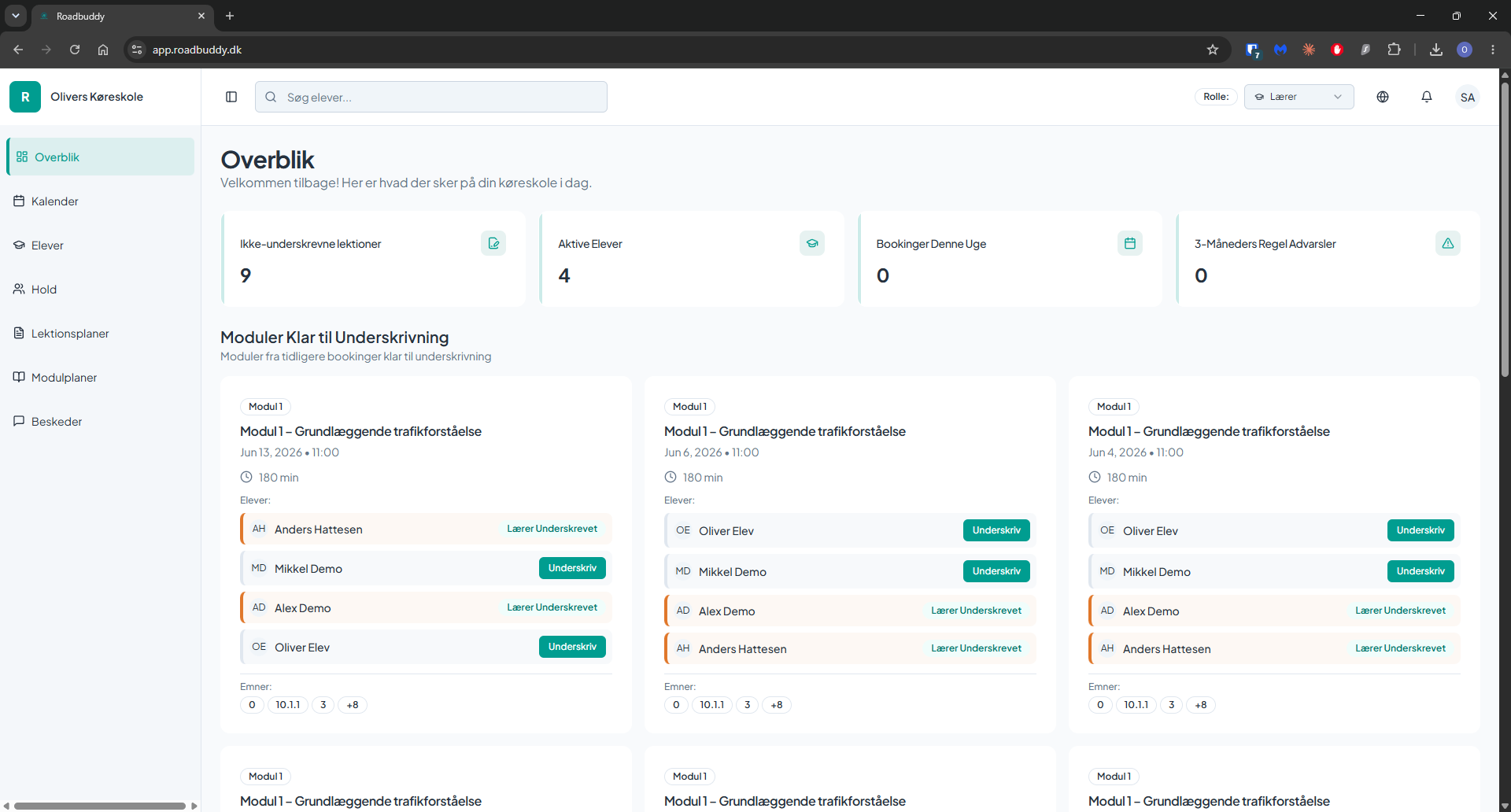Viewport: 1511px width, 812px height.
Task: Open the browser tab list chevron
Action: point(15,16)
